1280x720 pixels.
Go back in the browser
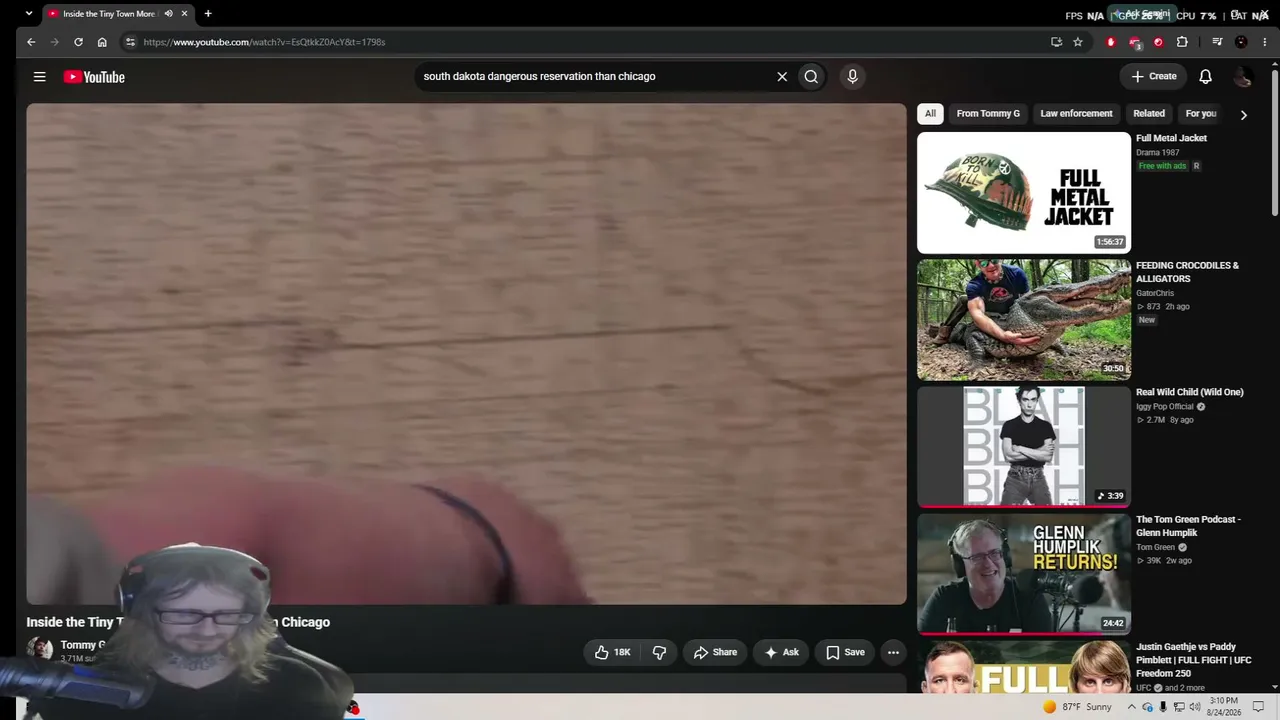[31, 42]
